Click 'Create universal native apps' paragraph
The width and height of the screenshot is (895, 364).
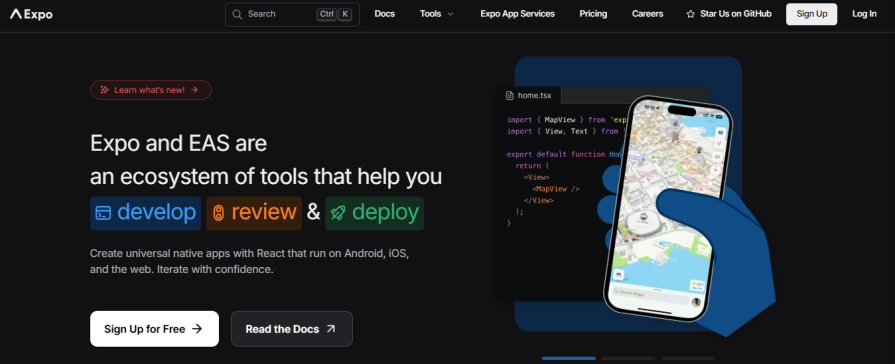click(249, 261)
